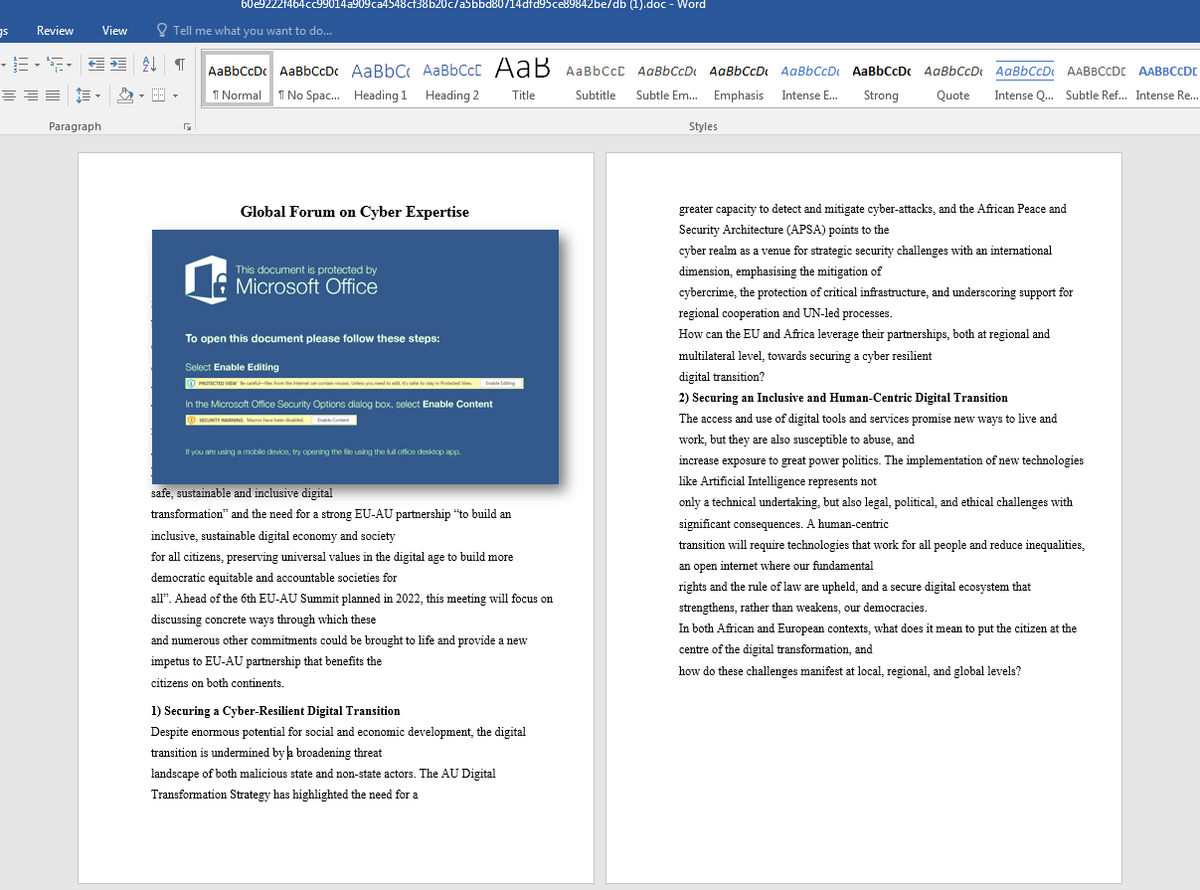
Task: Apply the Normal style
Action: click(x=237, y=80)
